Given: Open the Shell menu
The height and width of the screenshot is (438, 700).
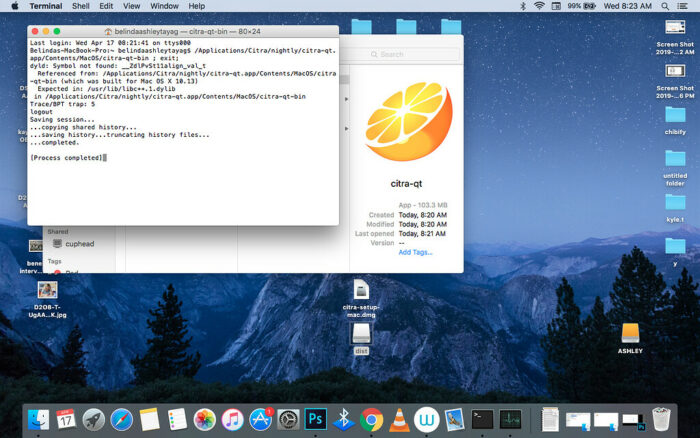Looking at the screenshot, I should (x=81, y=6).
